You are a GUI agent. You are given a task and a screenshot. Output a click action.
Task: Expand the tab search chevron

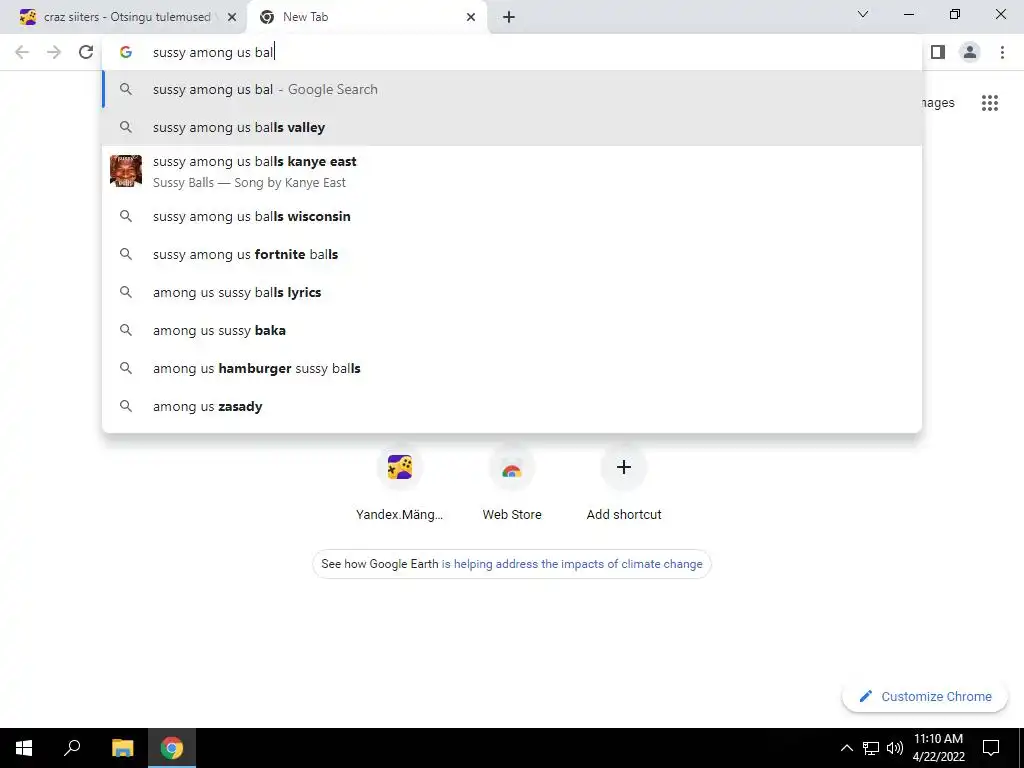(863, 14)
